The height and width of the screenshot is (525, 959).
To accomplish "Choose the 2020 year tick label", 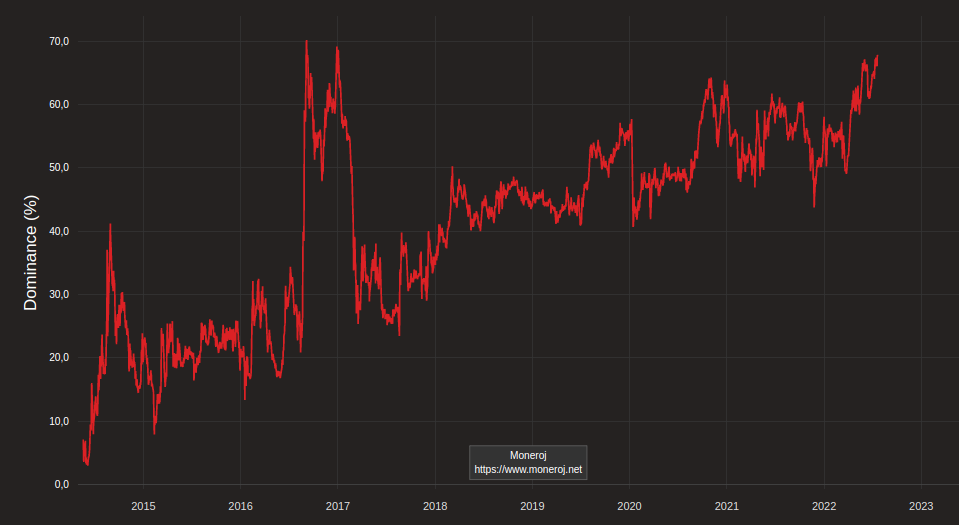I will (x=629, y=506).
